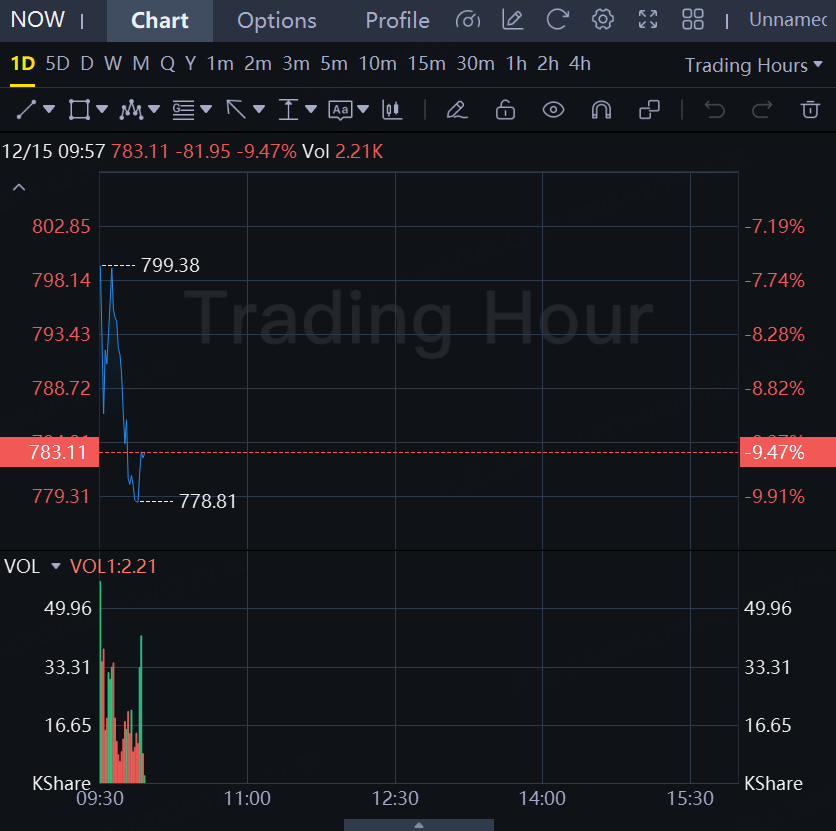Collapse chart panel with up chevron

click(19, 187)
